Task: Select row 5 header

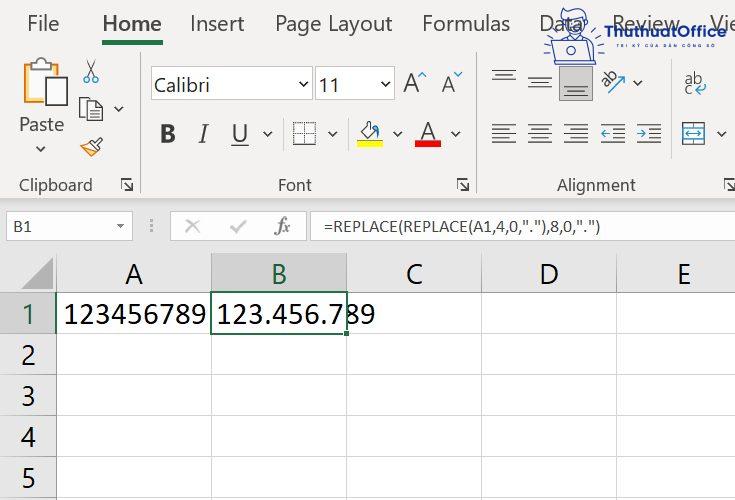Action: click(28, 477)
